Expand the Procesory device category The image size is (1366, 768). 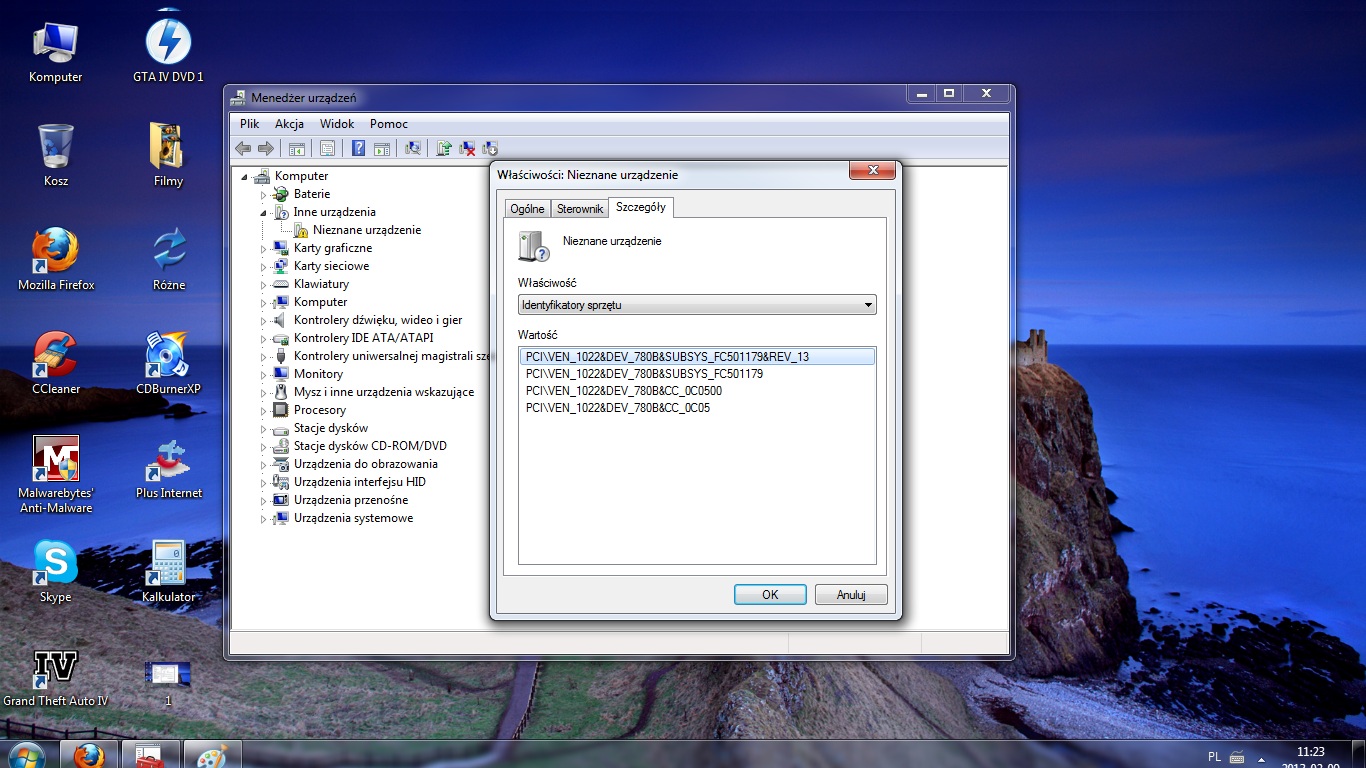tap(264, 410)
